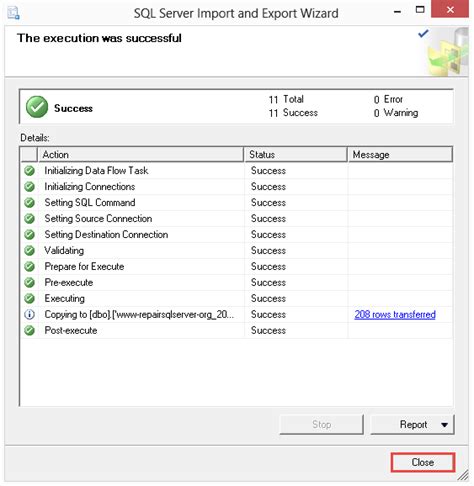Select the Initializing Data Flow Task row text
Viewport: 474px width, 486px height.
click(x=96, y=171)
